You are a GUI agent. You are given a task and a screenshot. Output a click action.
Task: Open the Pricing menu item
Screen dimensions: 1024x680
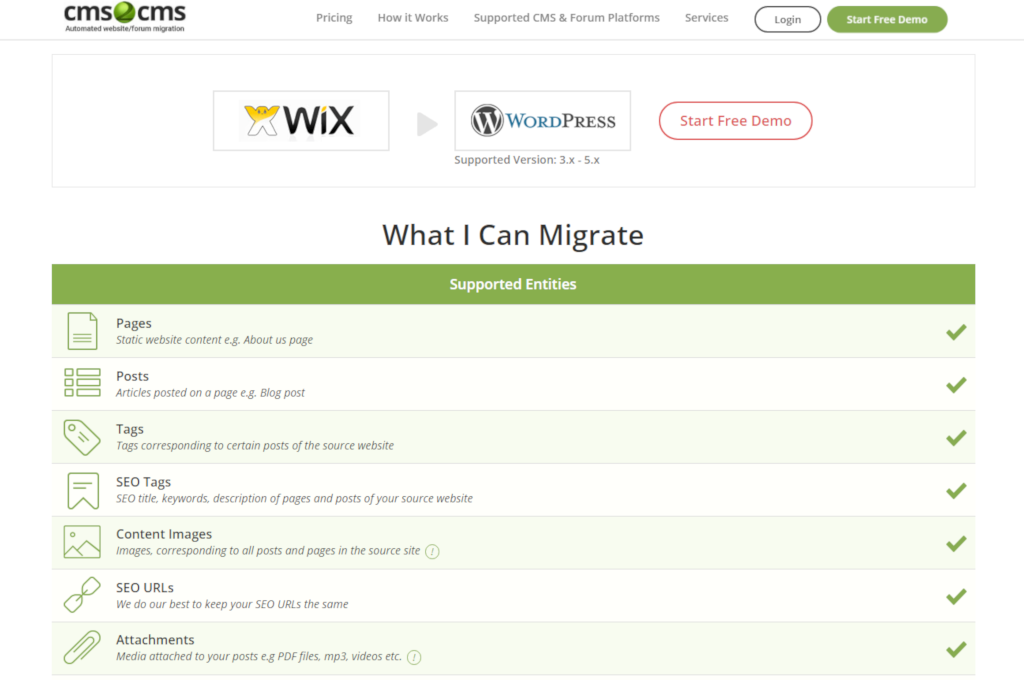[334, 18]
